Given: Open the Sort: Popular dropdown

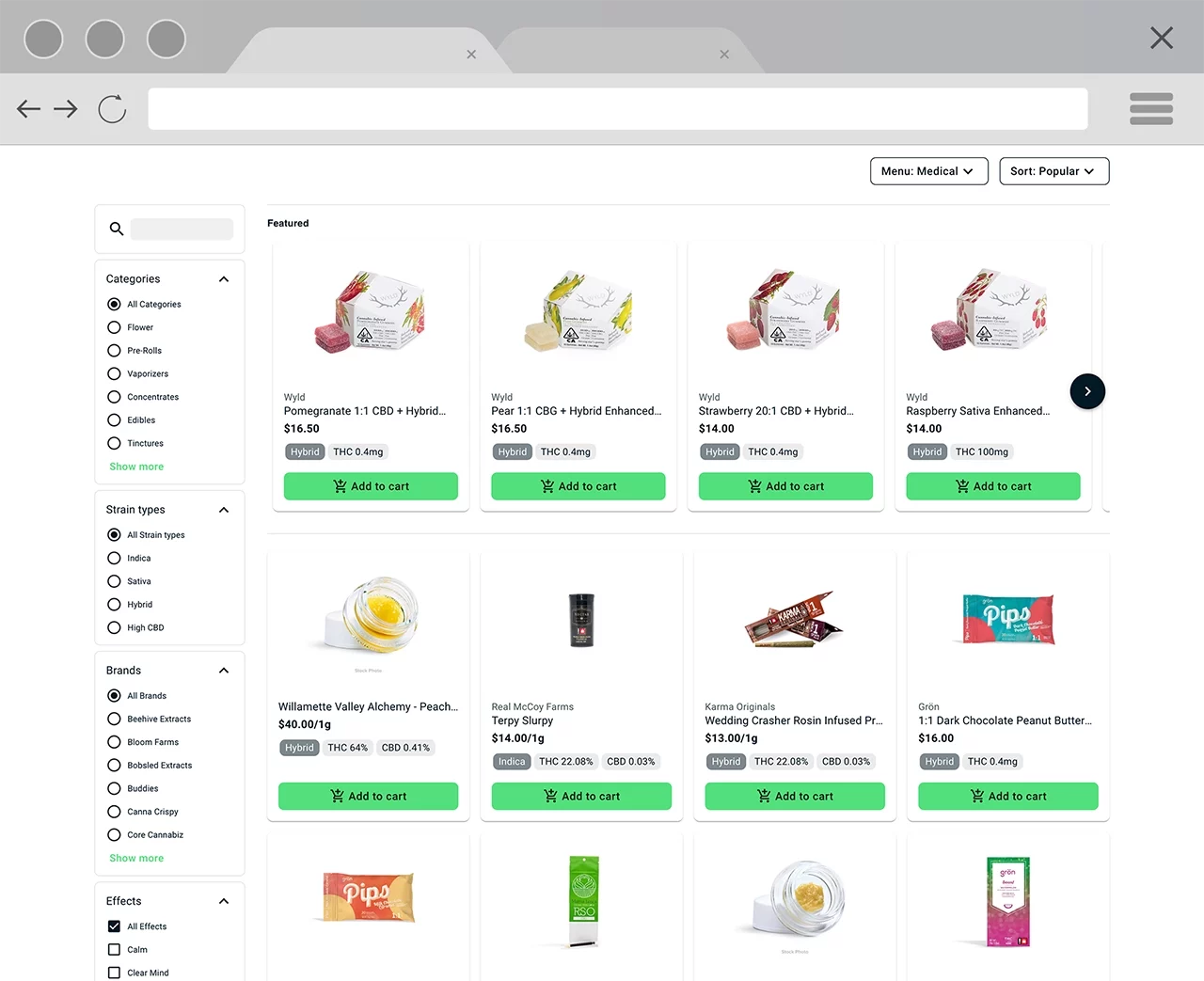Looking at the screenshot, I should coord(1053,171).
